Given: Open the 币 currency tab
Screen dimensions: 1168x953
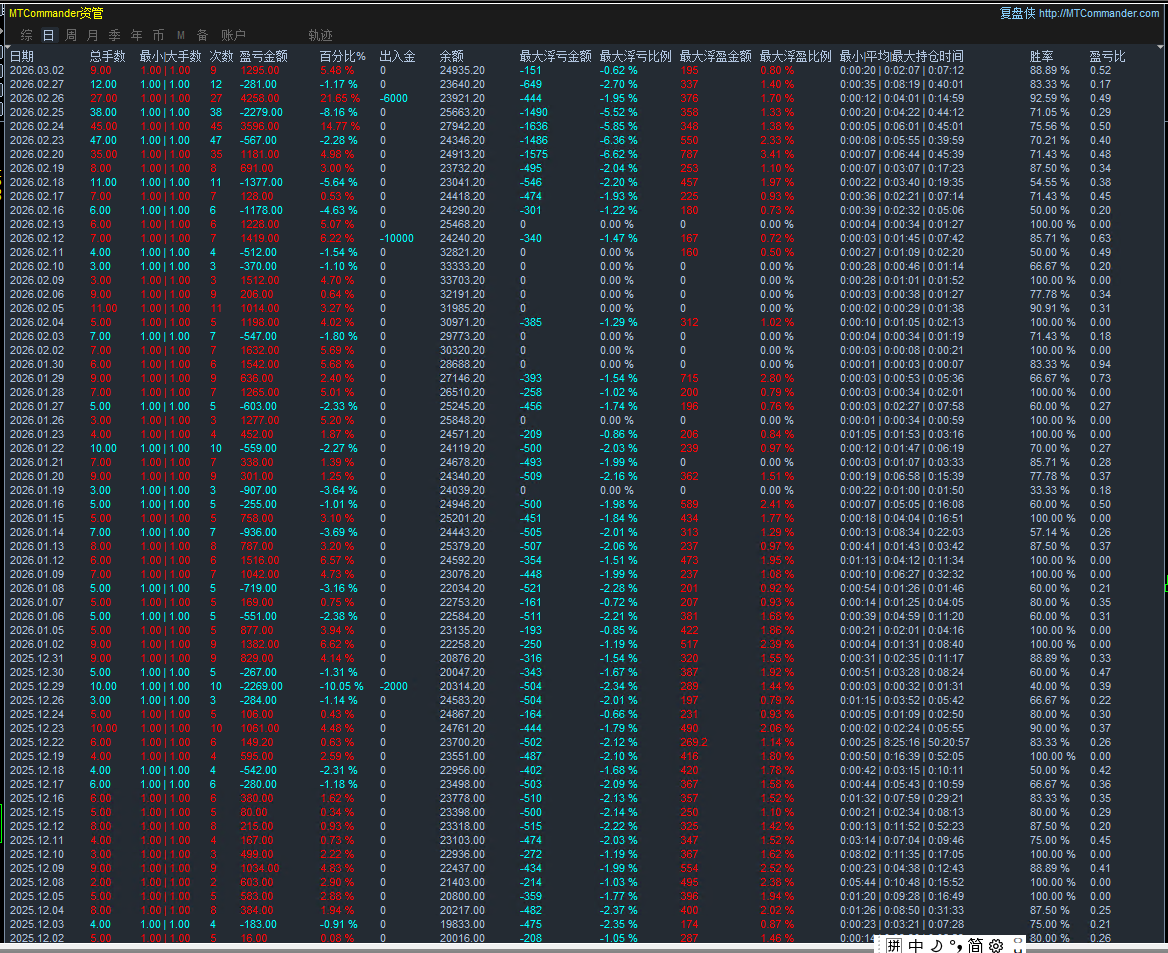Looking at the screenshot, I should pyautogui.click(x=158, y=35).
